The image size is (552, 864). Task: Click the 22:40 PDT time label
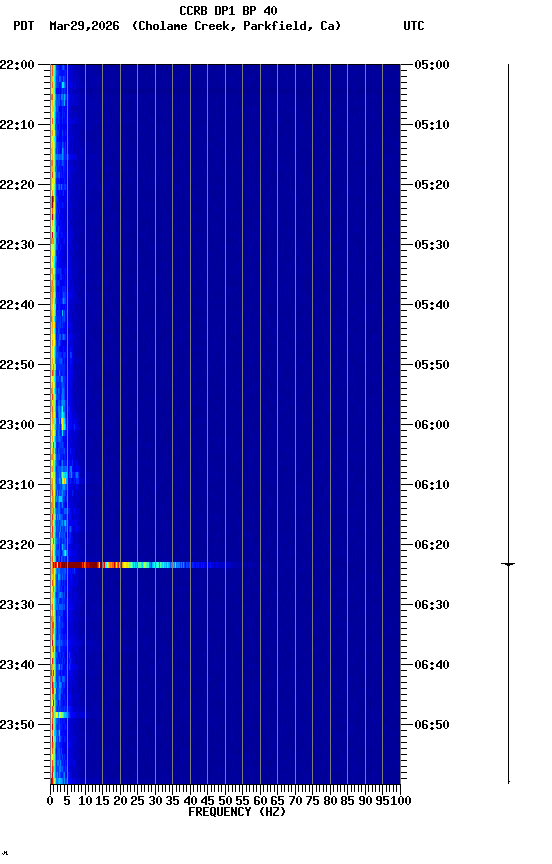(17, 305)
